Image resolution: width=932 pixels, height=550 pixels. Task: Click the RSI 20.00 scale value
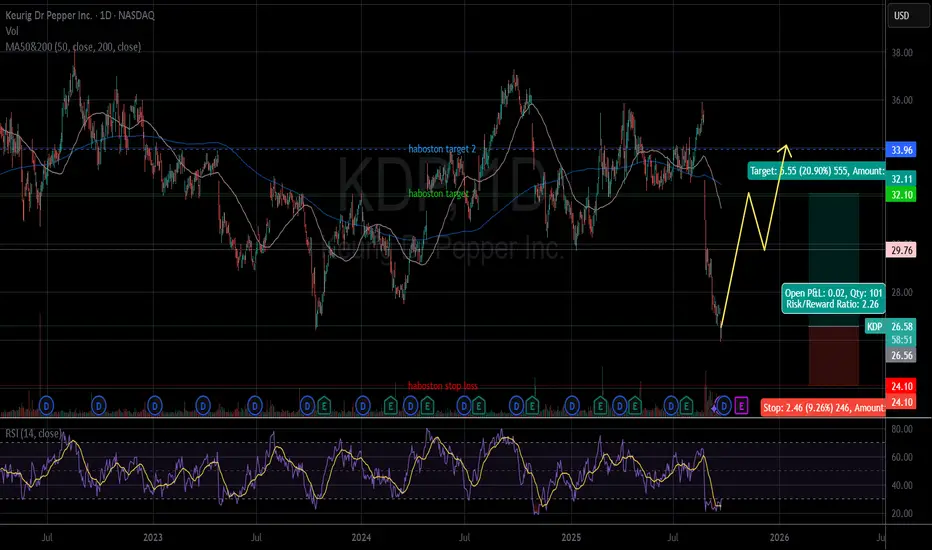[902, 514]
